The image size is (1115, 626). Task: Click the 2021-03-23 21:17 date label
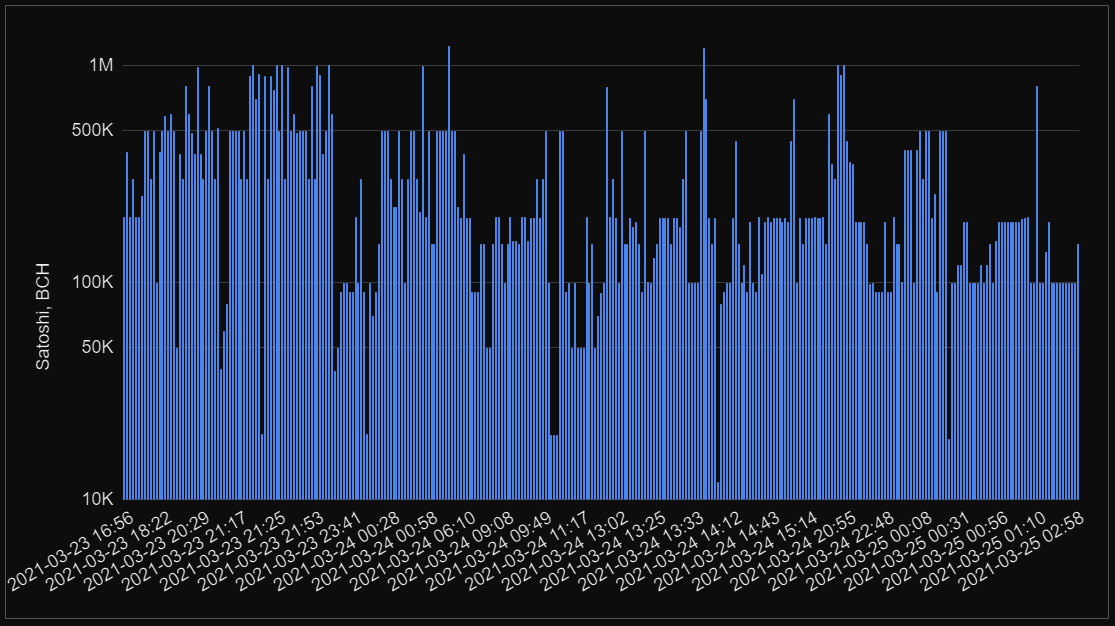click(186, 551)
